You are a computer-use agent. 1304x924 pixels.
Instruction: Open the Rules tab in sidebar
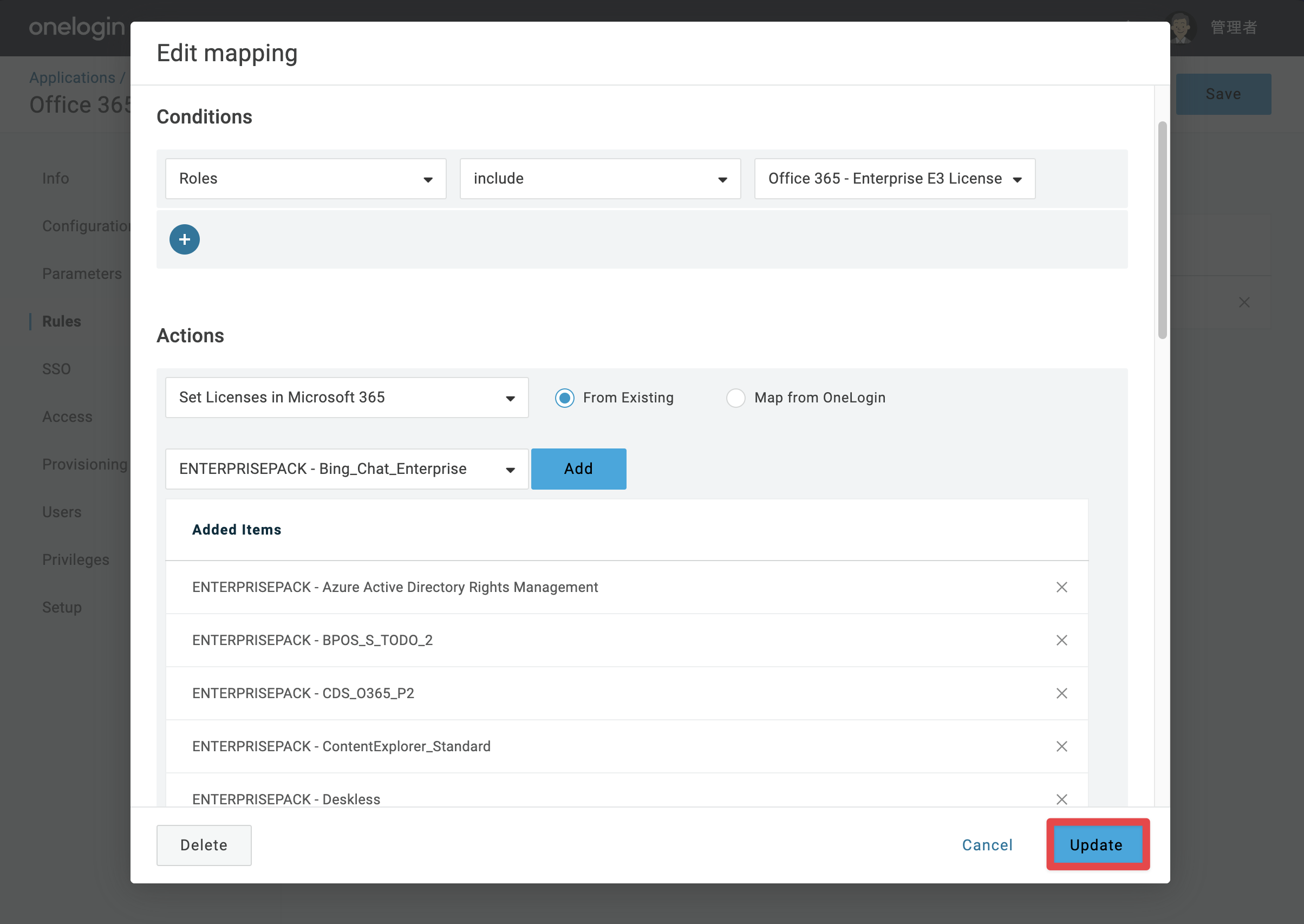[61, 322]
